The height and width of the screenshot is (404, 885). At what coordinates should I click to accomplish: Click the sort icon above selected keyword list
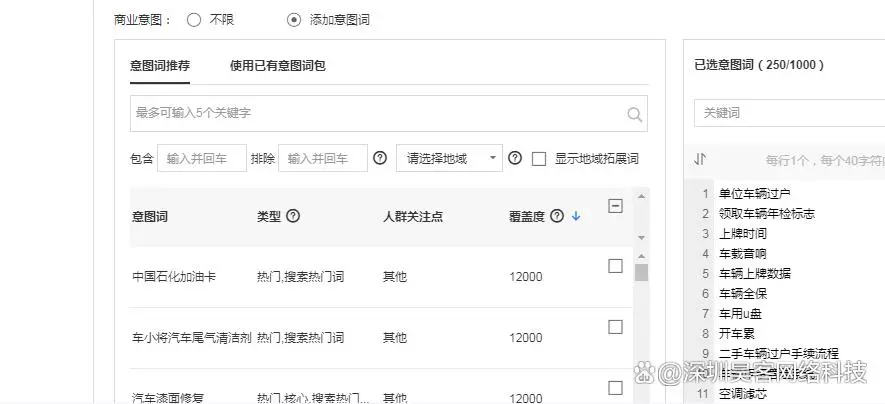[x=700, y=159]
